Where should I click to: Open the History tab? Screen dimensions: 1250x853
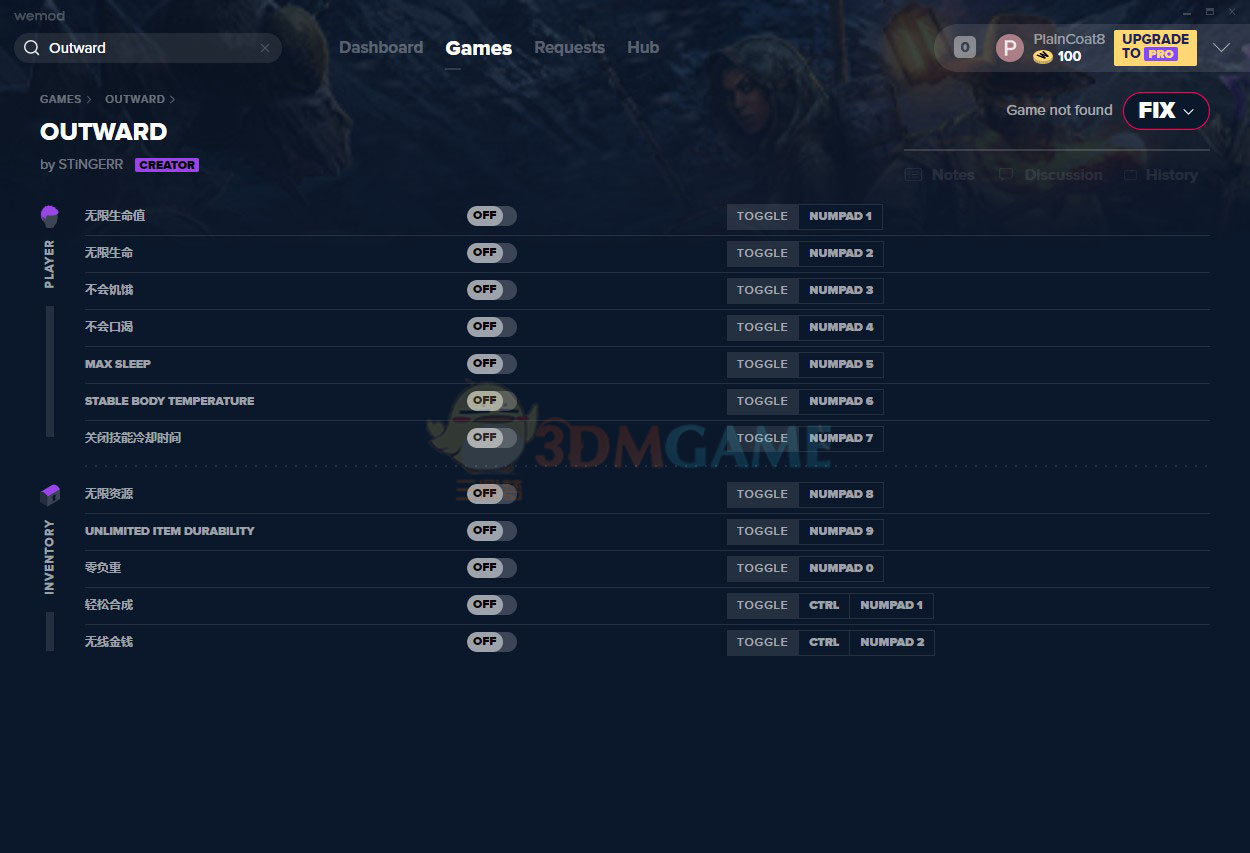click(1171, 175)
